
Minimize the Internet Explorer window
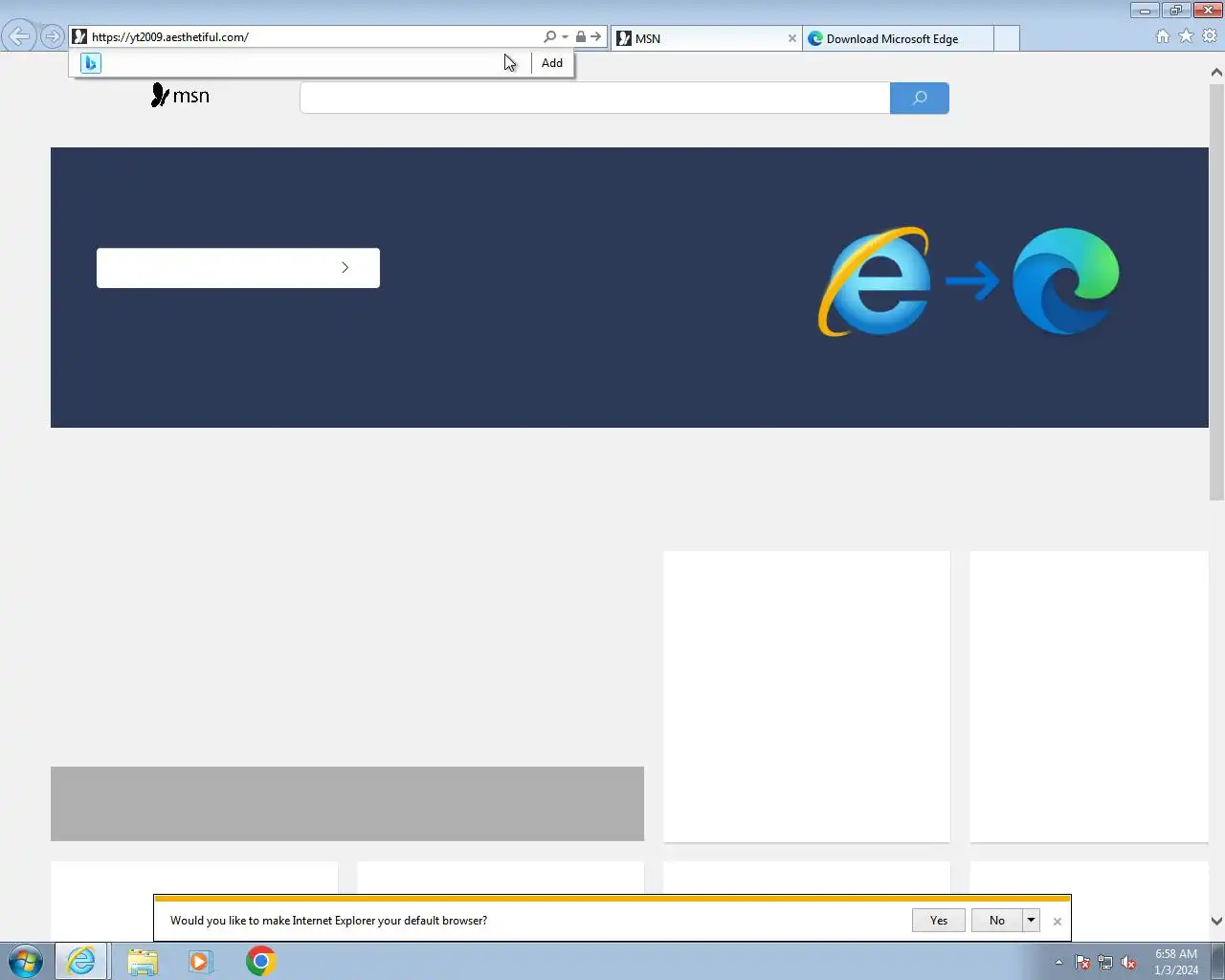(x=1145, y=11)
